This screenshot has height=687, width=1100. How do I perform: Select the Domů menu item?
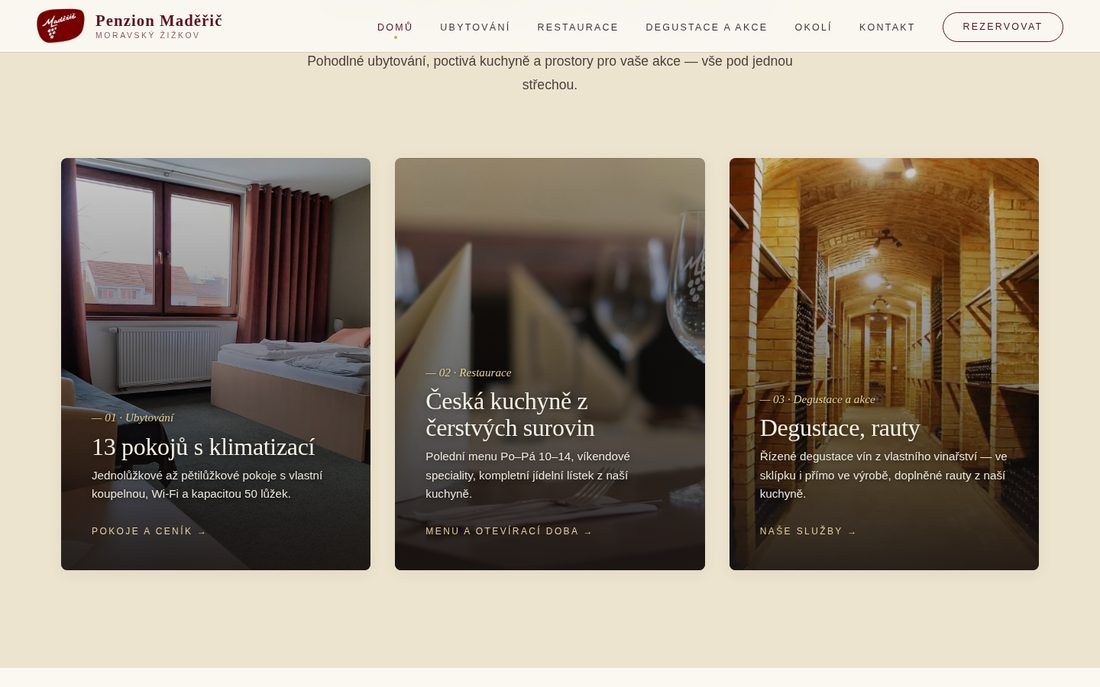click(x=395, y=27)
